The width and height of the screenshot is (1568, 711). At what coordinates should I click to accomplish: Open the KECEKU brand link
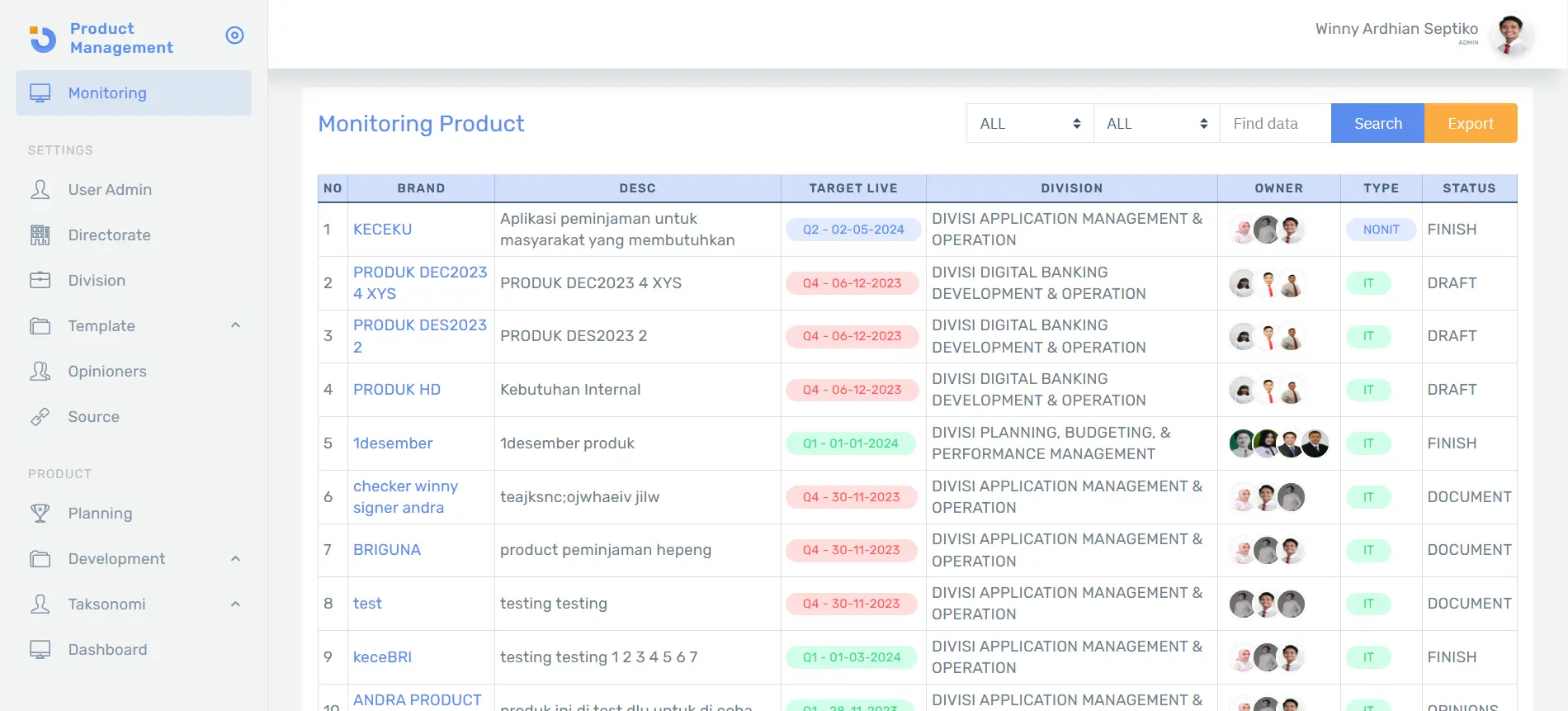[382, 230]
